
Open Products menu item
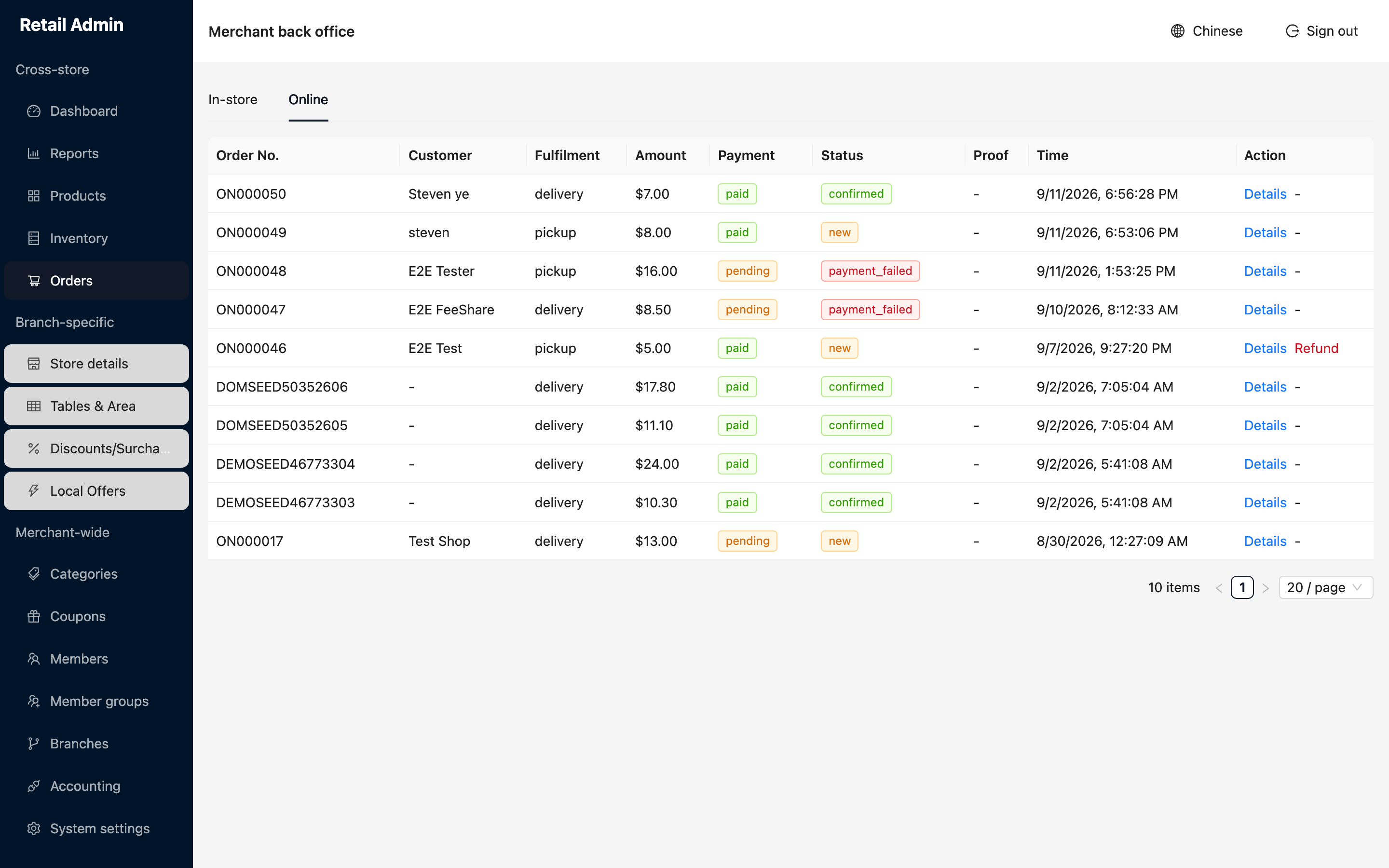click(96, 196)
